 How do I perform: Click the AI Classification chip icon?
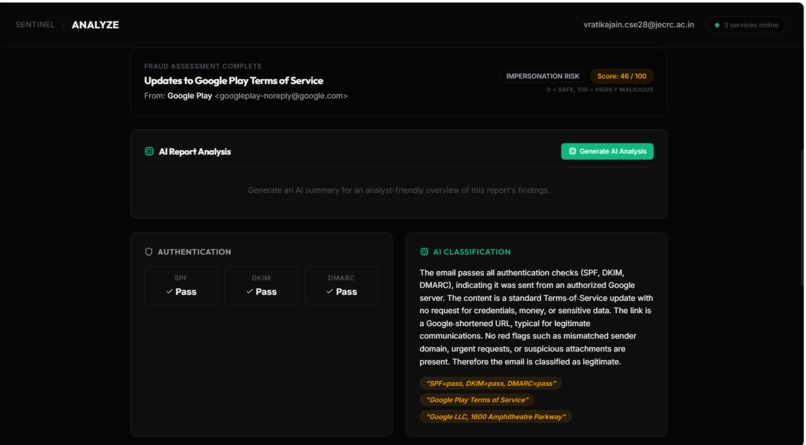point(424,252)
